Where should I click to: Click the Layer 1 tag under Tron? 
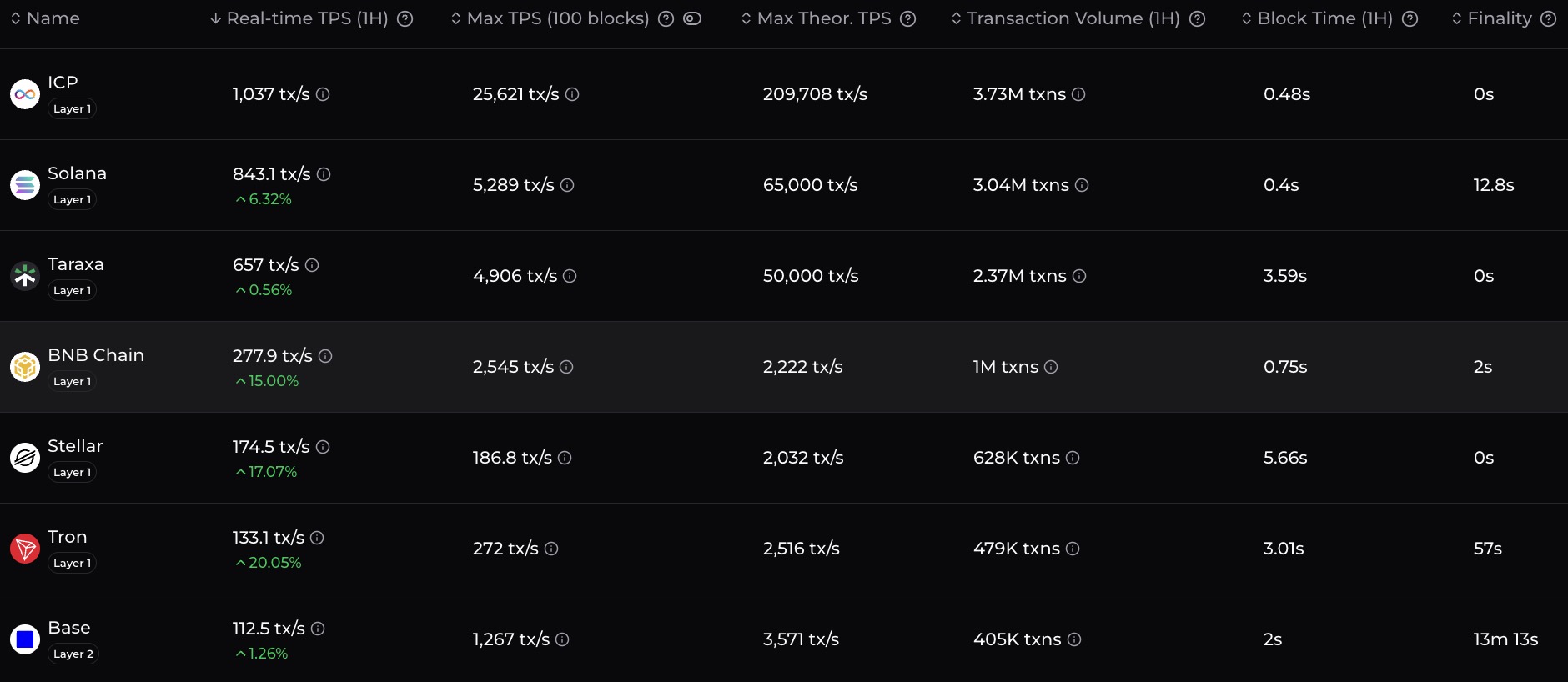[x=73, y=564]
